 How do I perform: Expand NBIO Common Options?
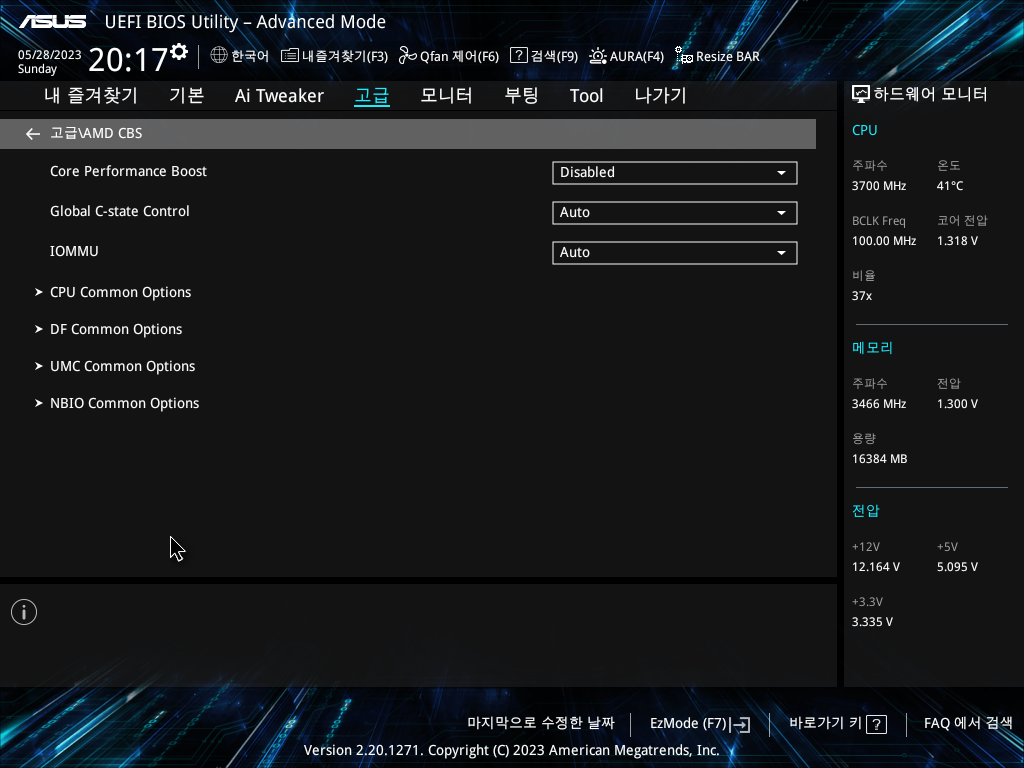point(125,404)
